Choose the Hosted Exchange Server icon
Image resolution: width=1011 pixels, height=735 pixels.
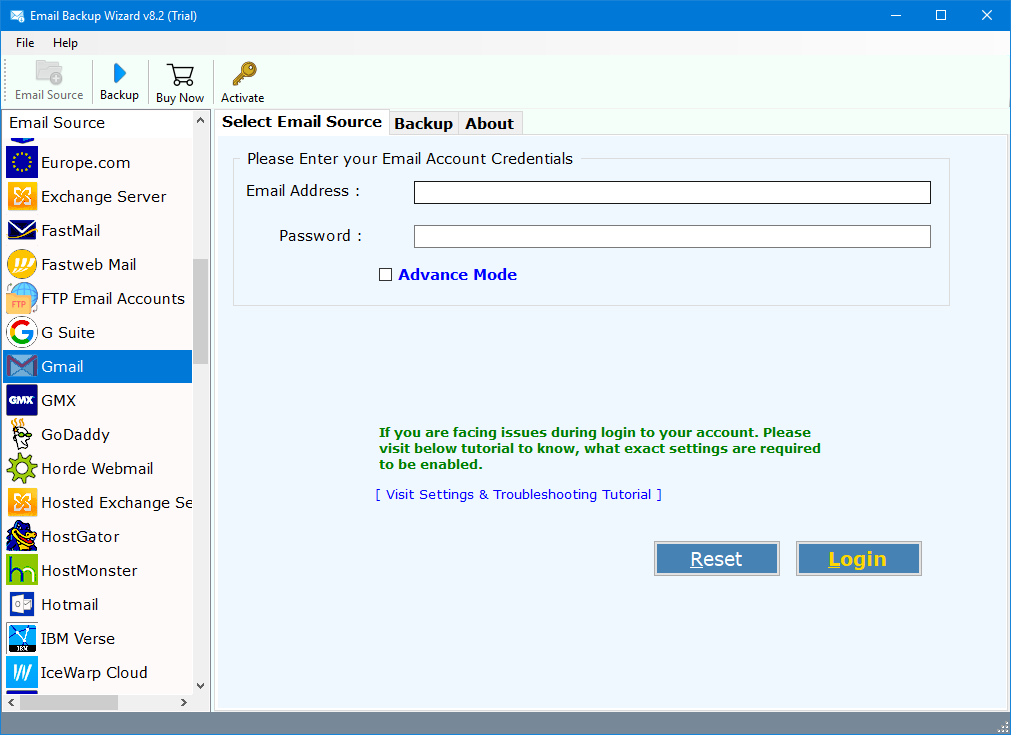[22, 502]
